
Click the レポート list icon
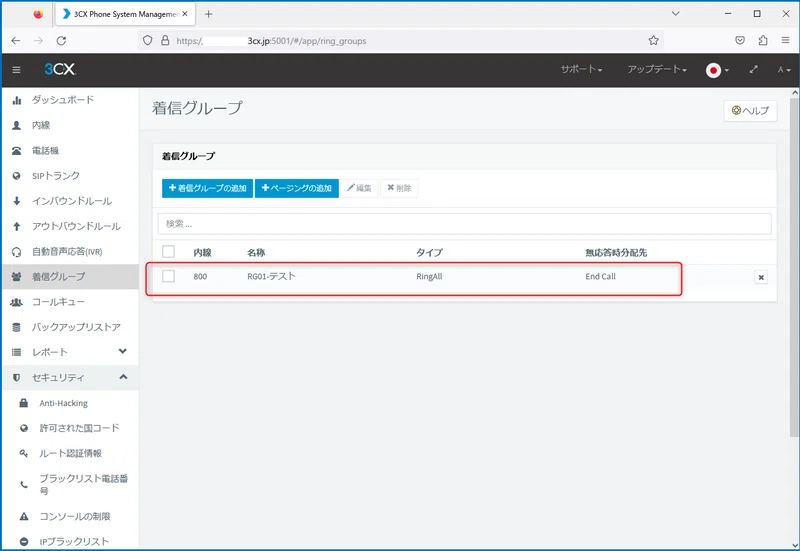16,352
